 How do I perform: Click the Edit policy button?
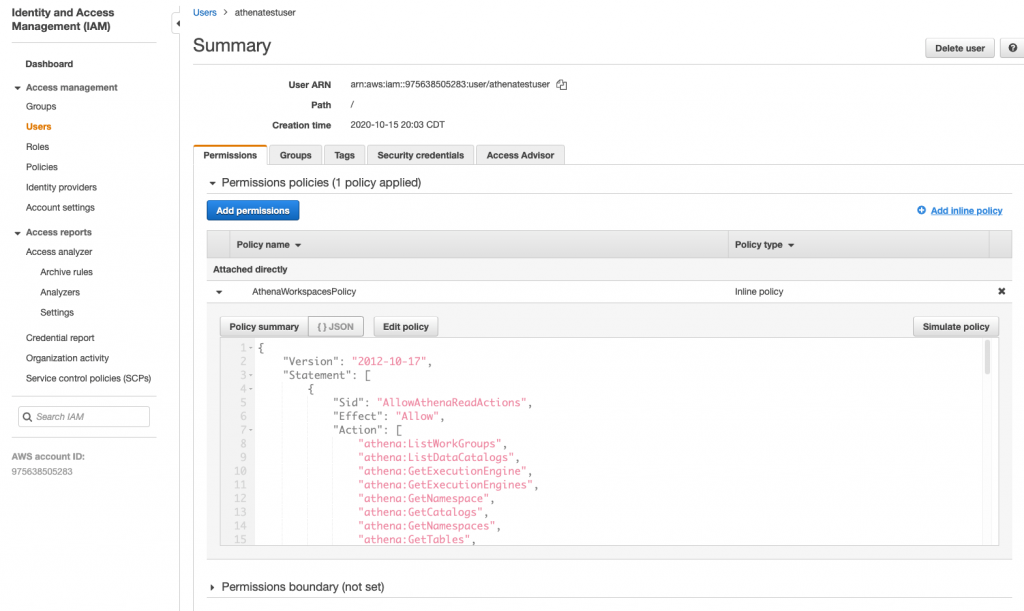(x=406, y=326)
